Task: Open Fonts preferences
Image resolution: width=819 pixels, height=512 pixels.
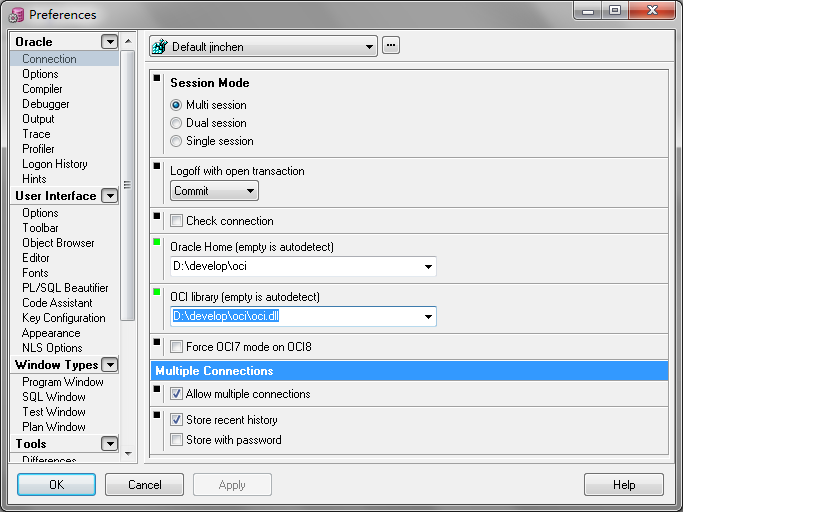Action: 36,273
